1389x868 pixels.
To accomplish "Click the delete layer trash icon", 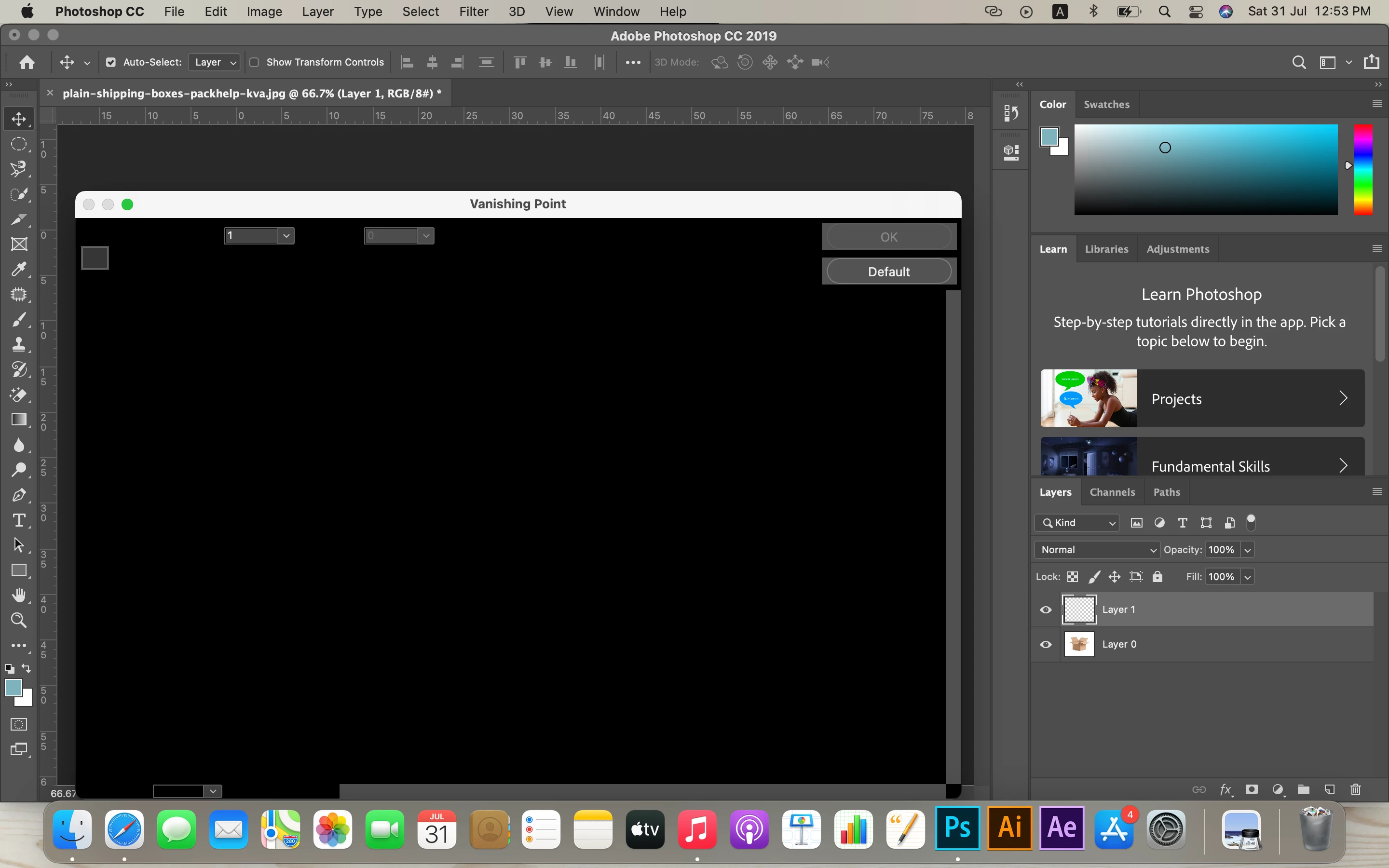I will [x=1356, y=789].
